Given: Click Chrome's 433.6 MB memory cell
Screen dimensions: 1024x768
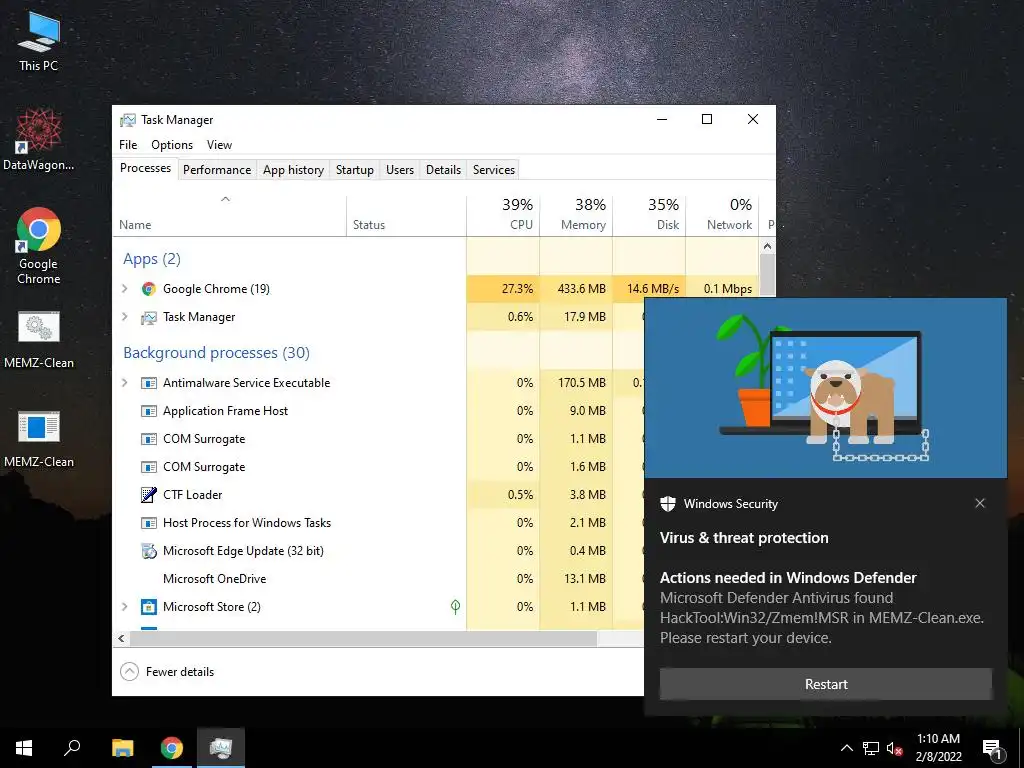Looking at the screenshot, I should (576, 289).
